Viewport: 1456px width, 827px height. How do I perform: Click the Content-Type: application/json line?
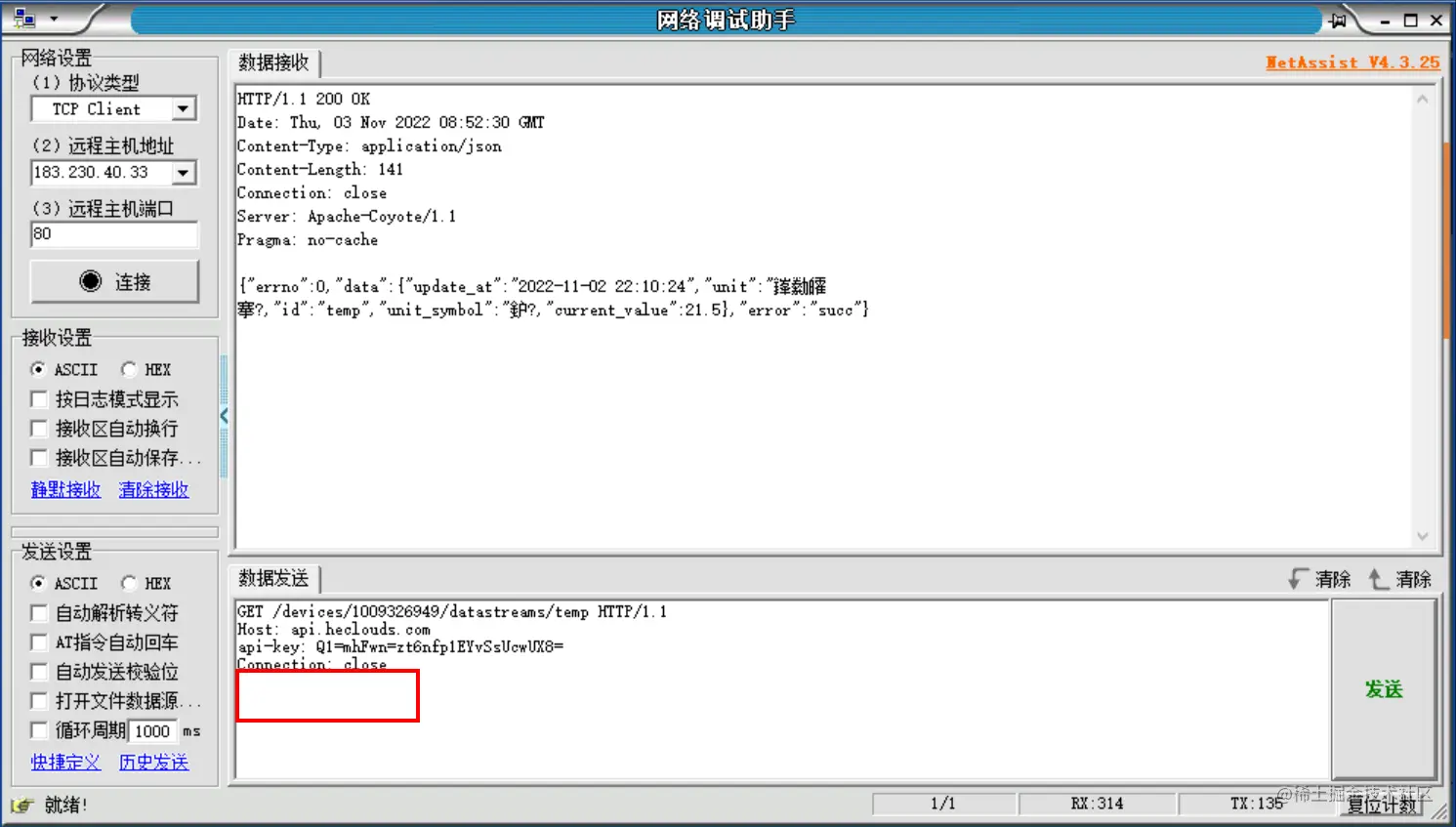pos(369,145)
